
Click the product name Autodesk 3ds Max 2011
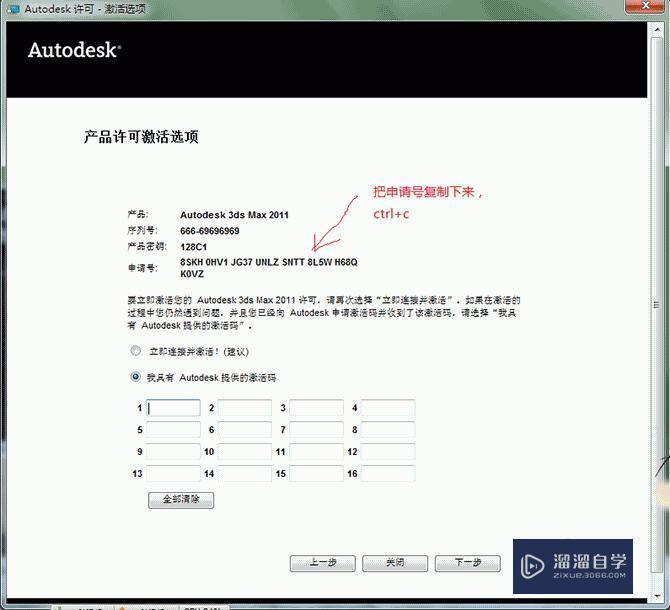click(234, 215)
